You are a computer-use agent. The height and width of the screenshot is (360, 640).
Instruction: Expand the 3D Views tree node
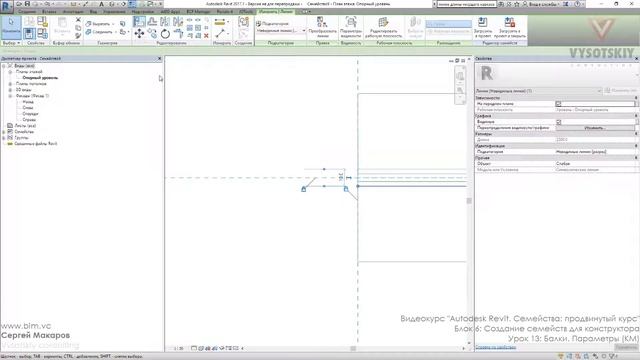10,90
